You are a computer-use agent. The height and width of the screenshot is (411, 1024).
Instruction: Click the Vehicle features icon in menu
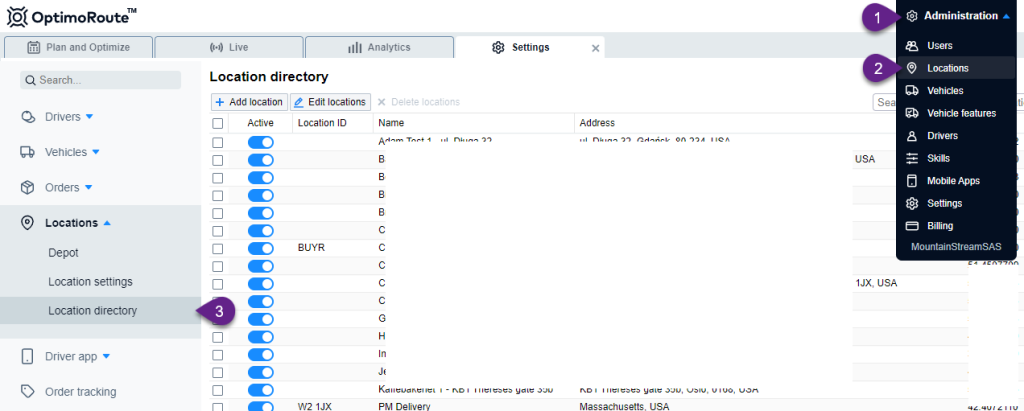pyautogui.click(x=912, y=113)
